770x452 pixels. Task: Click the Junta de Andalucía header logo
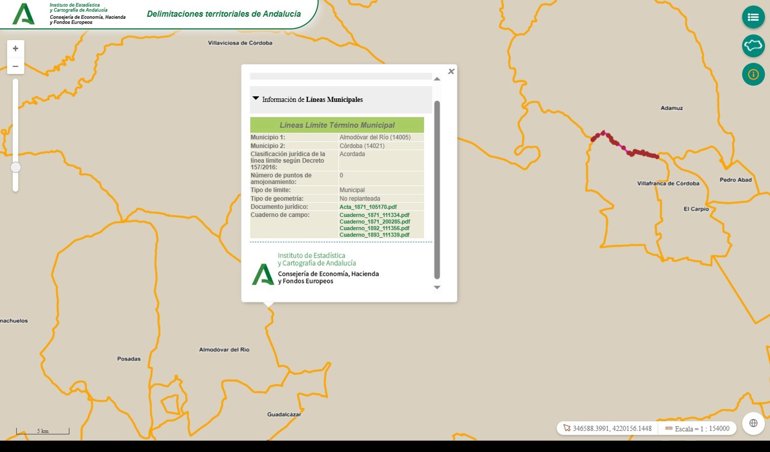(22, 14)
